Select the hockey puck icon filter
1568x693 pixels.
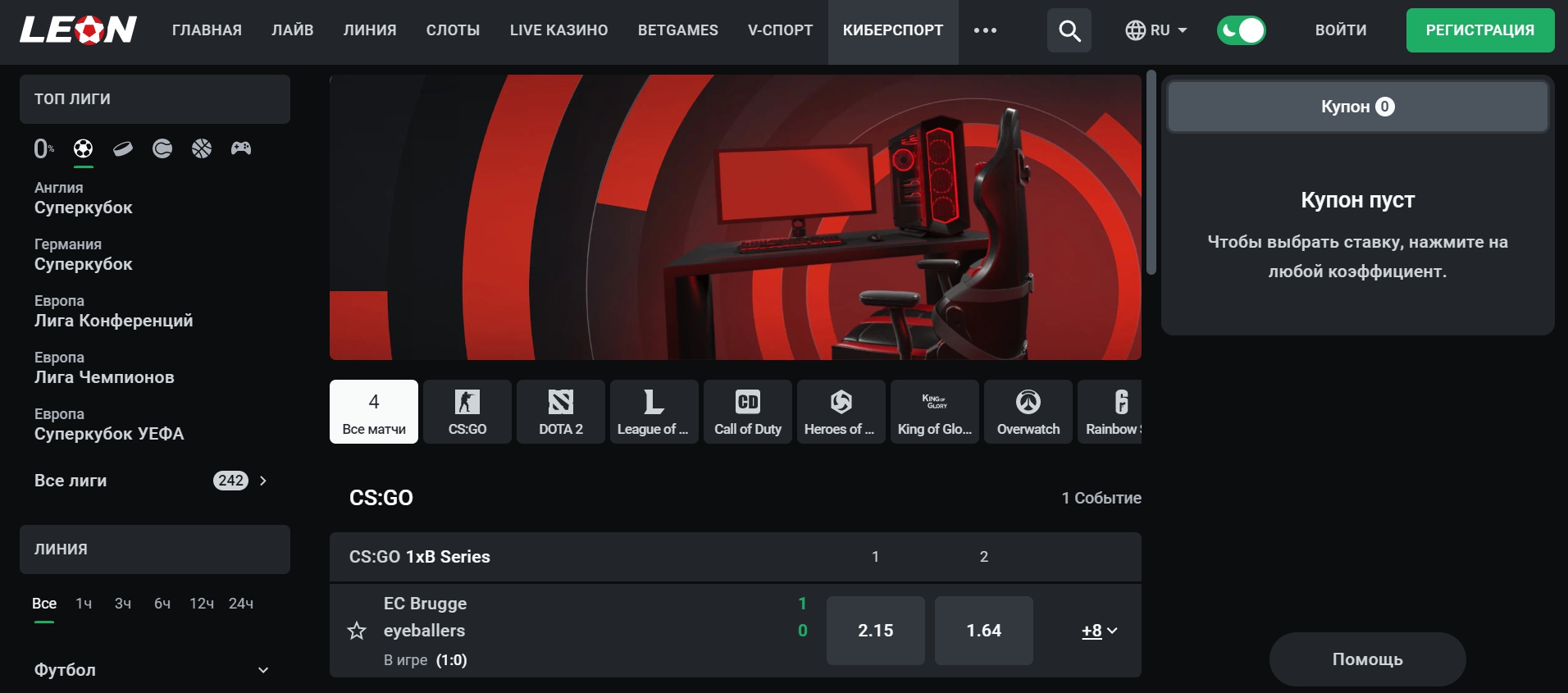click(x=123, y=148)
